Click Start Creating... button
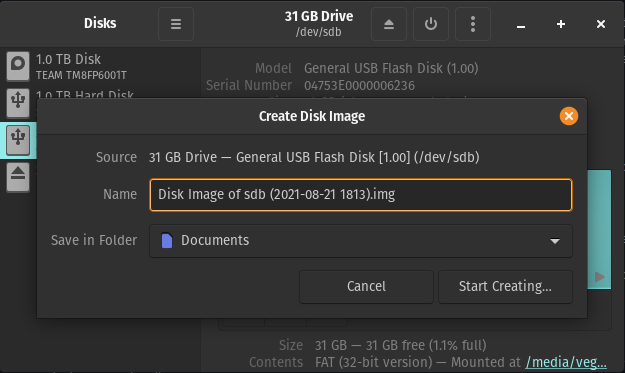The image size is (625, 373). pos(505,287)
